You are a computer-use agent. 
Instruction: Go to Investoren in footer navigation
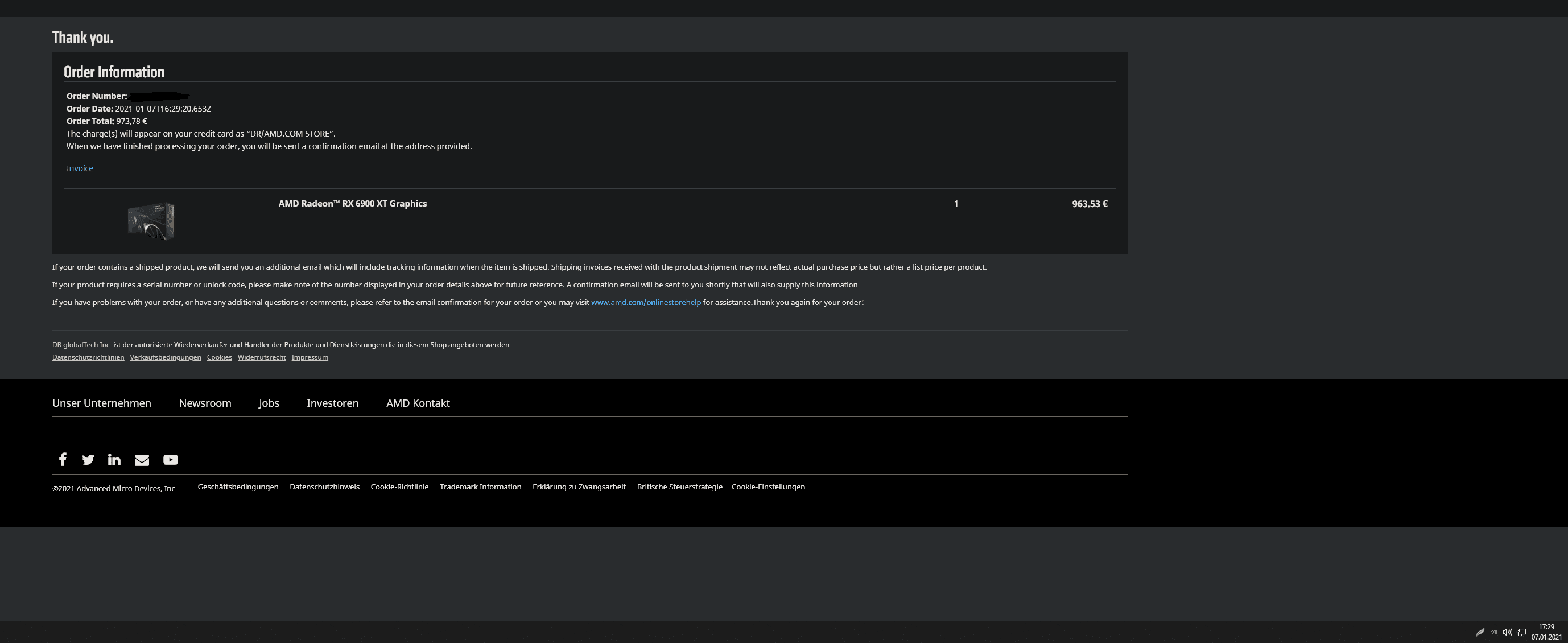tap(332, 403)
